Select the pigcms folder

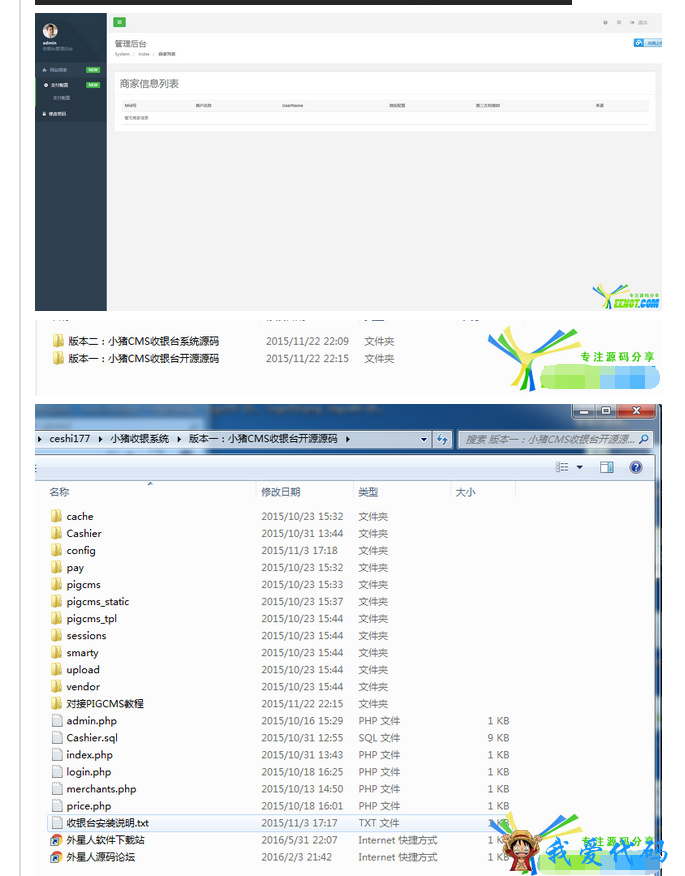75,584
